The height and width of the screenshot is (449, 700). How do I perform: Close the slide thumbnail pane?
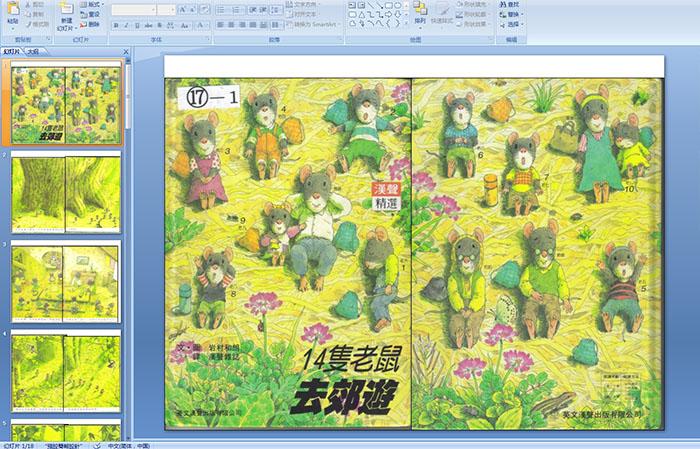[x=126, y=52]
